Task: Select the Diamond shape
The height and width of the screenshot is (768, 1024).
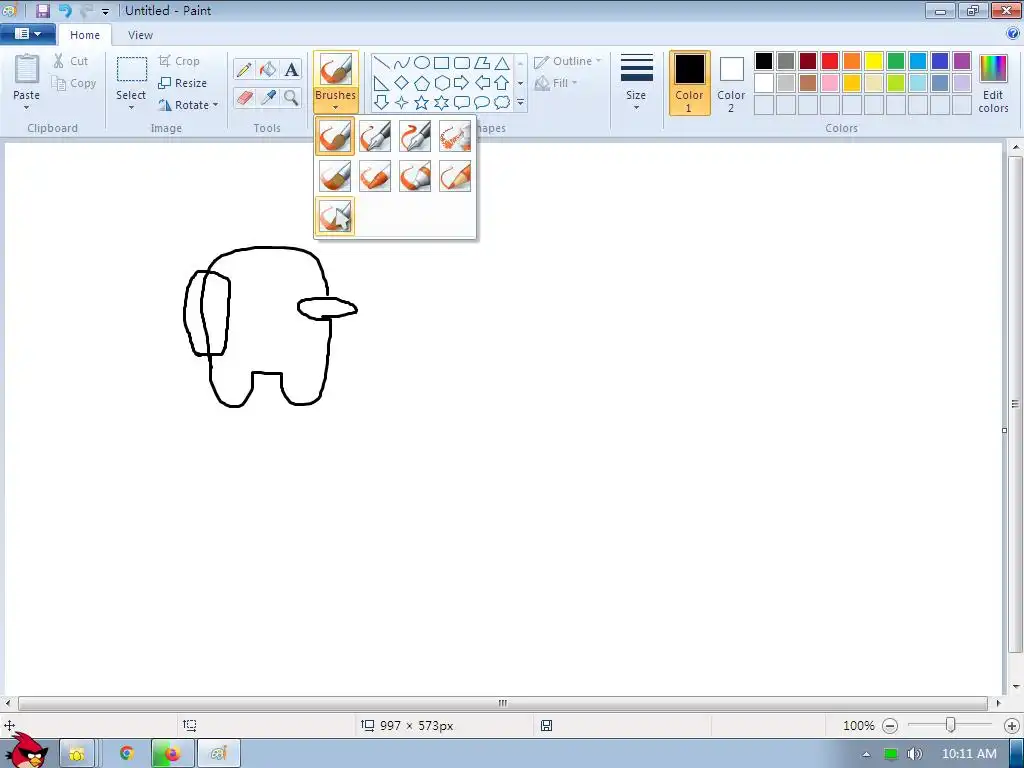Action: tap(402, 83)
